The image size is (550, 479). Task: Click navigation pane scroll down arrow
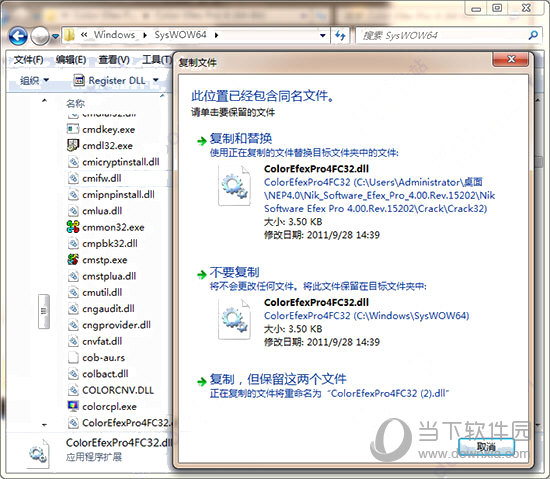click(x=44, y=425)
